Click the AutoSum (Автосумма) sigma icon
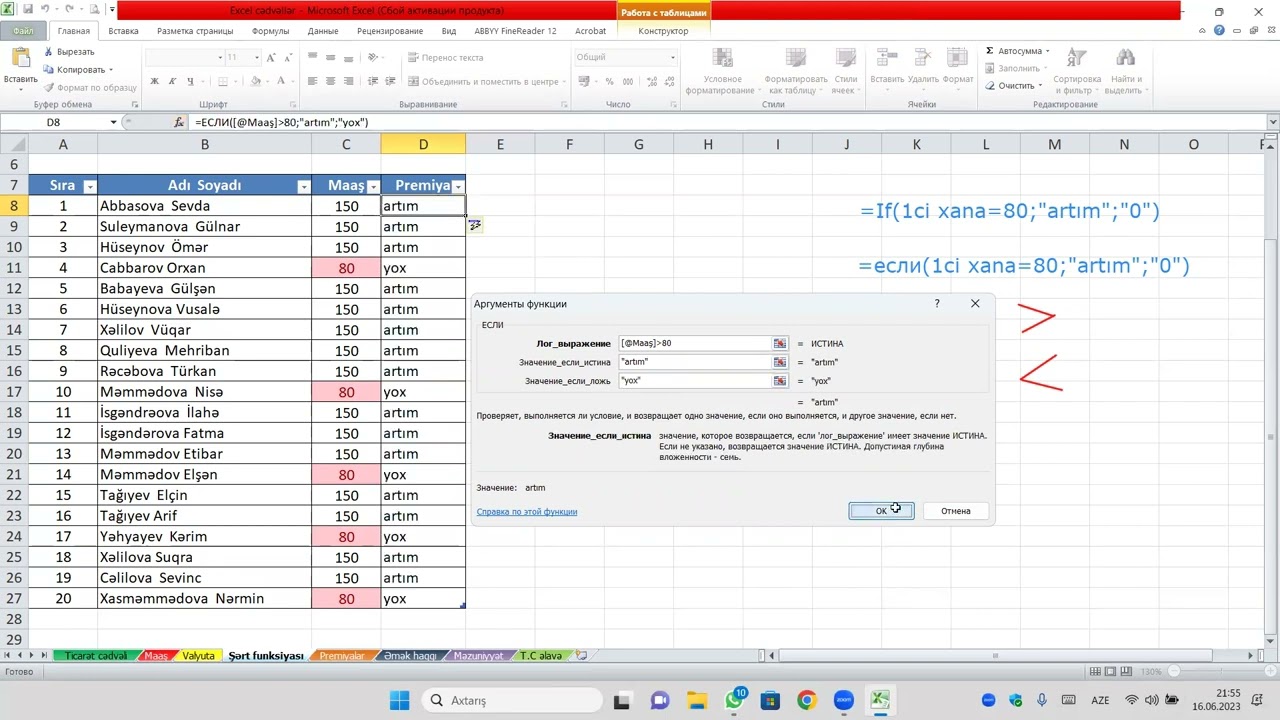The width and height of the screenshot is (1280, 720). point(990,51)
